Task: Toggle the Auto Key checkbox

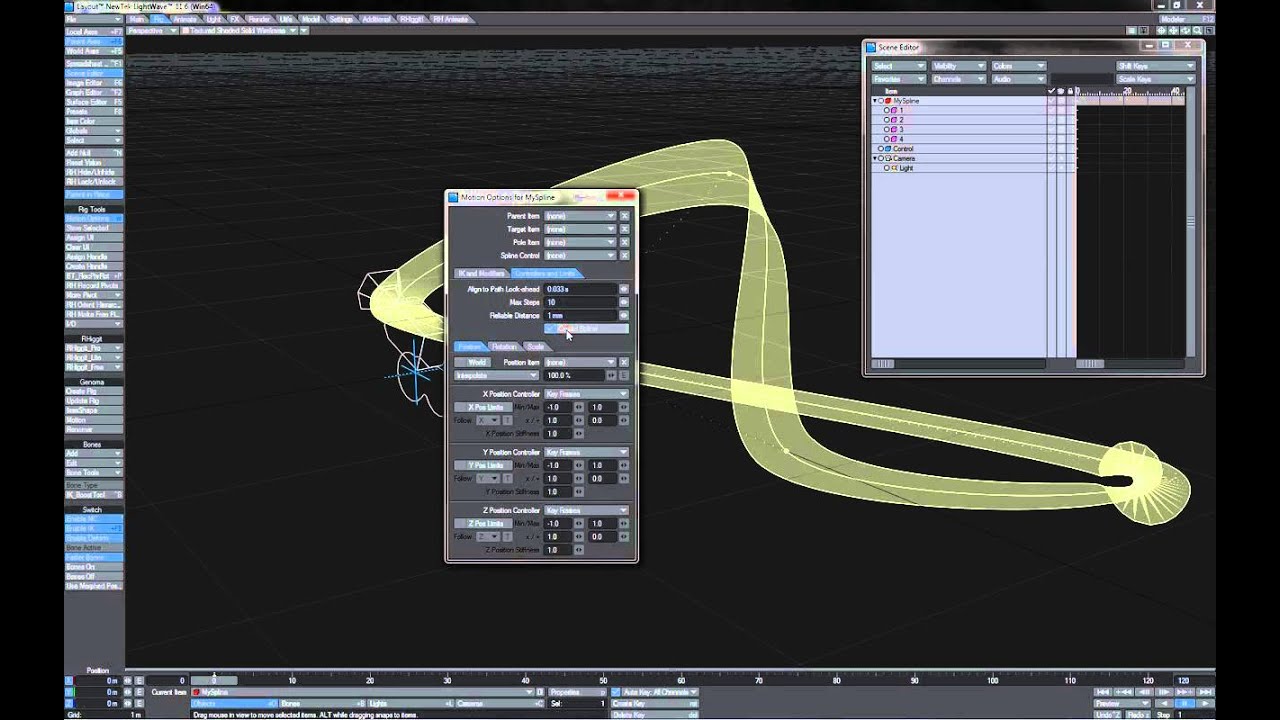Action: 615,692
